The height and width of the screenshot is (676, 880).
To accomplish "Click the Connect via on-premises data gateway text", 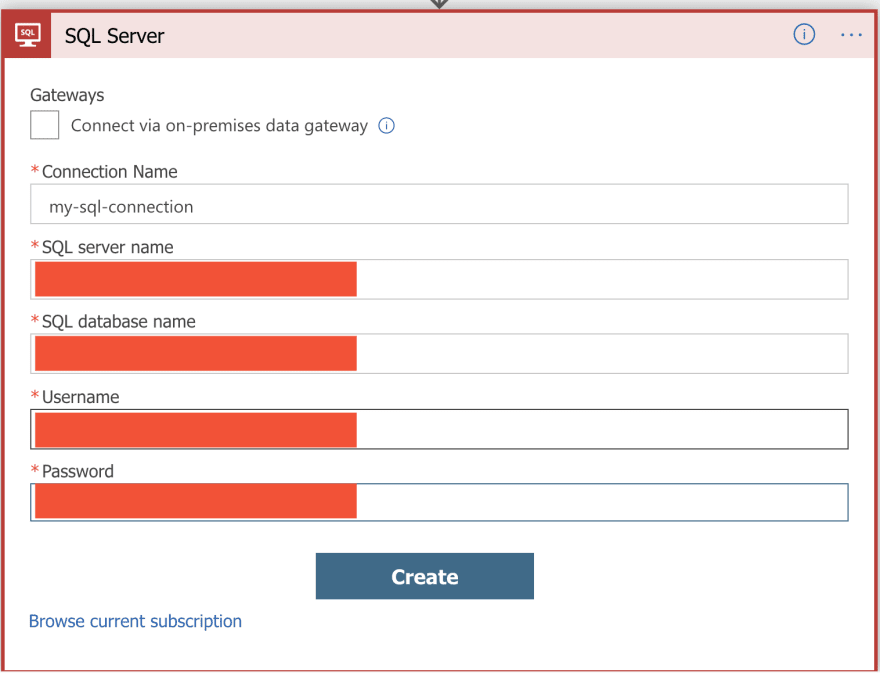I will click(219, 126).
